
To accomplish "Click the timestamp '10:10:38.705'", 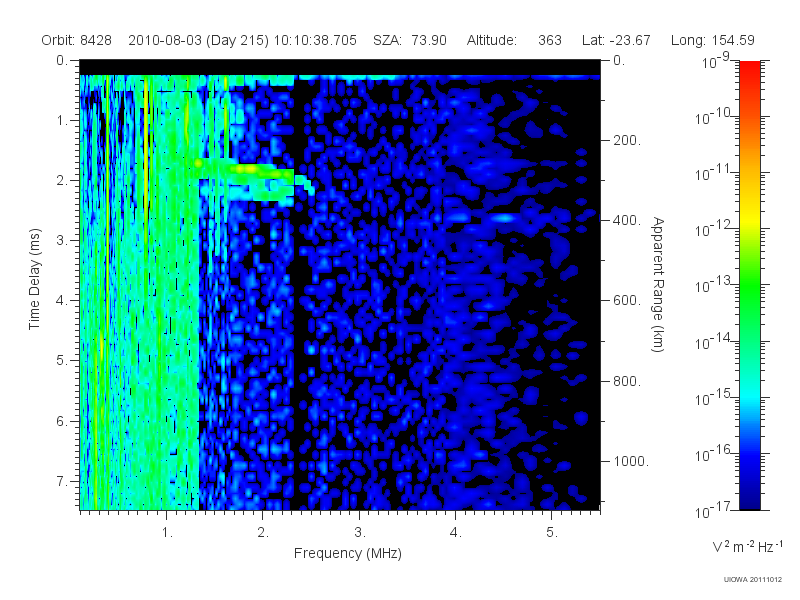I will (315, 40).
